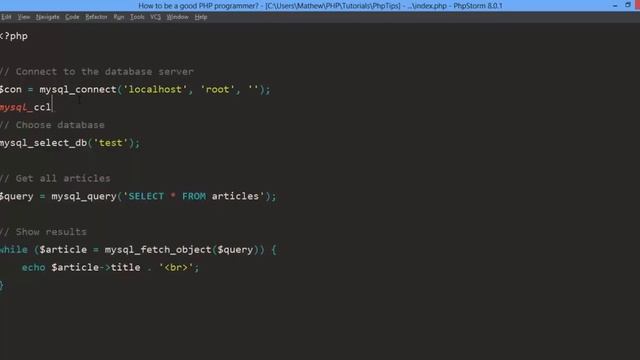The width and height of the screenshot is (640, 360).
Task: Place cursor in the mysql_ccl line
Action: pos(26,107)
